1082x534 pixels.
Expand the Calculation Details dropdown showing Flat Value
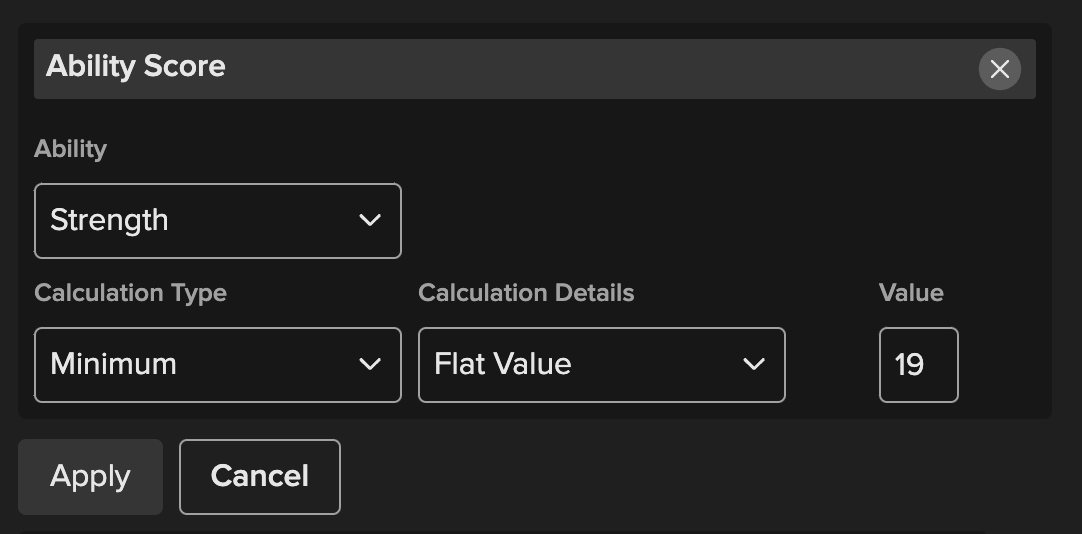click(601, 364)
